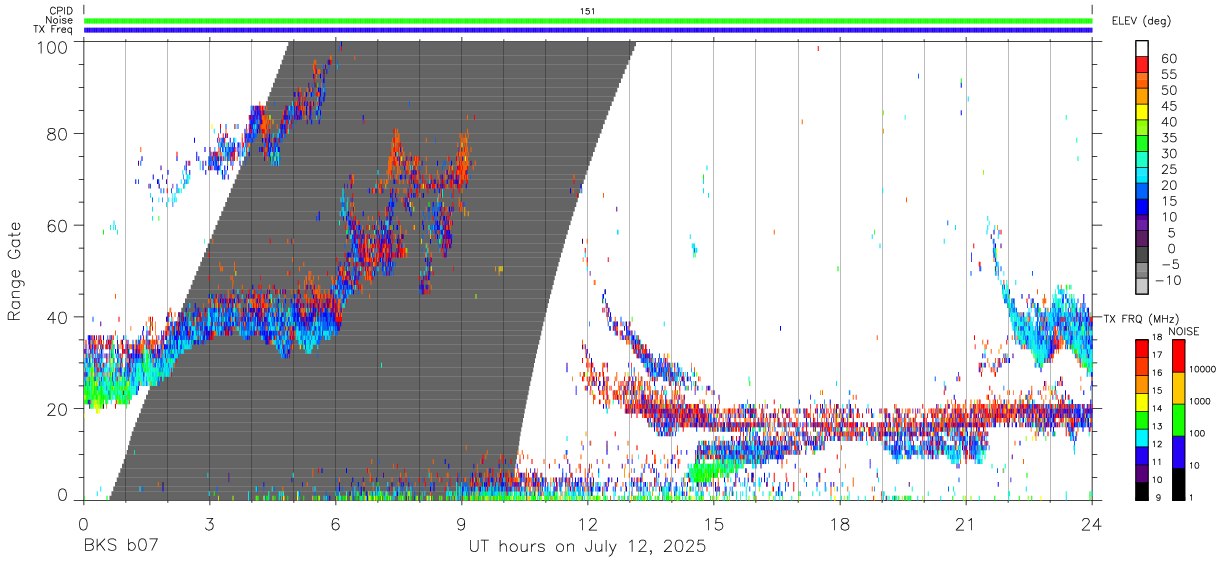The width and height of the screenshot is (1228, 567).
Task: Click the x-axis tick label 6
Action: point(336,523)
